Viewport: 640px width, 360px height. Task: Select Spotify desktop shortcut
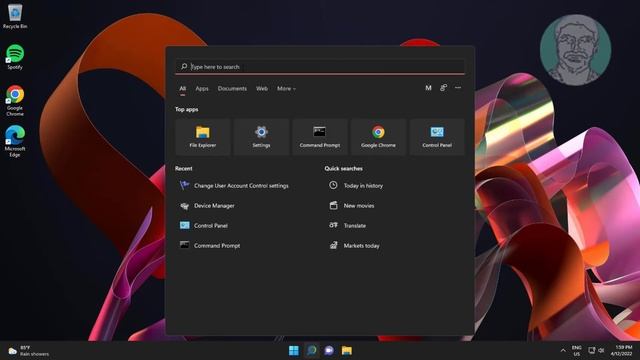[15, 57]
